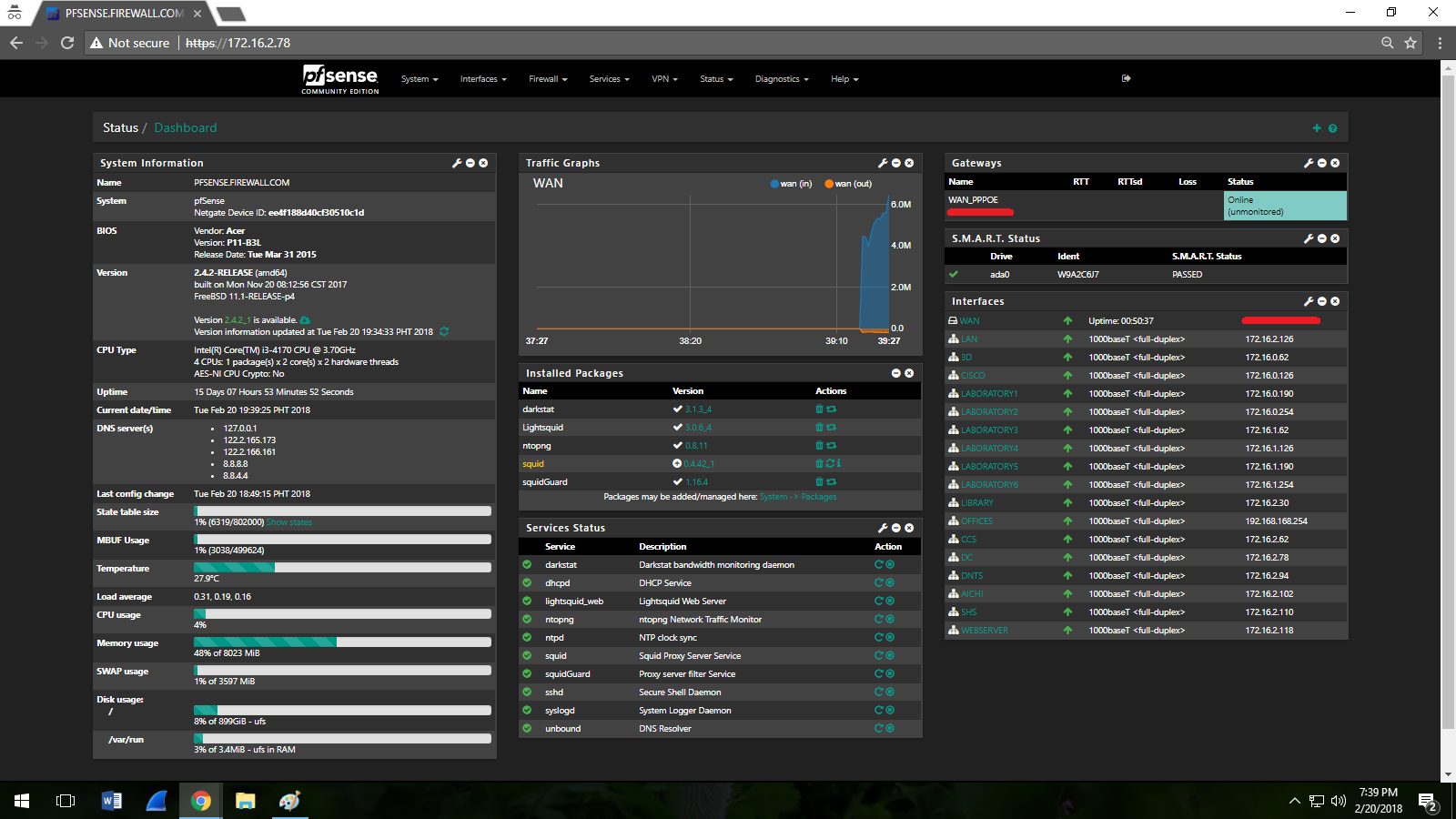Click the Dashboard breadcrumb link
The image size is (1456, 819).
(186, 128)
